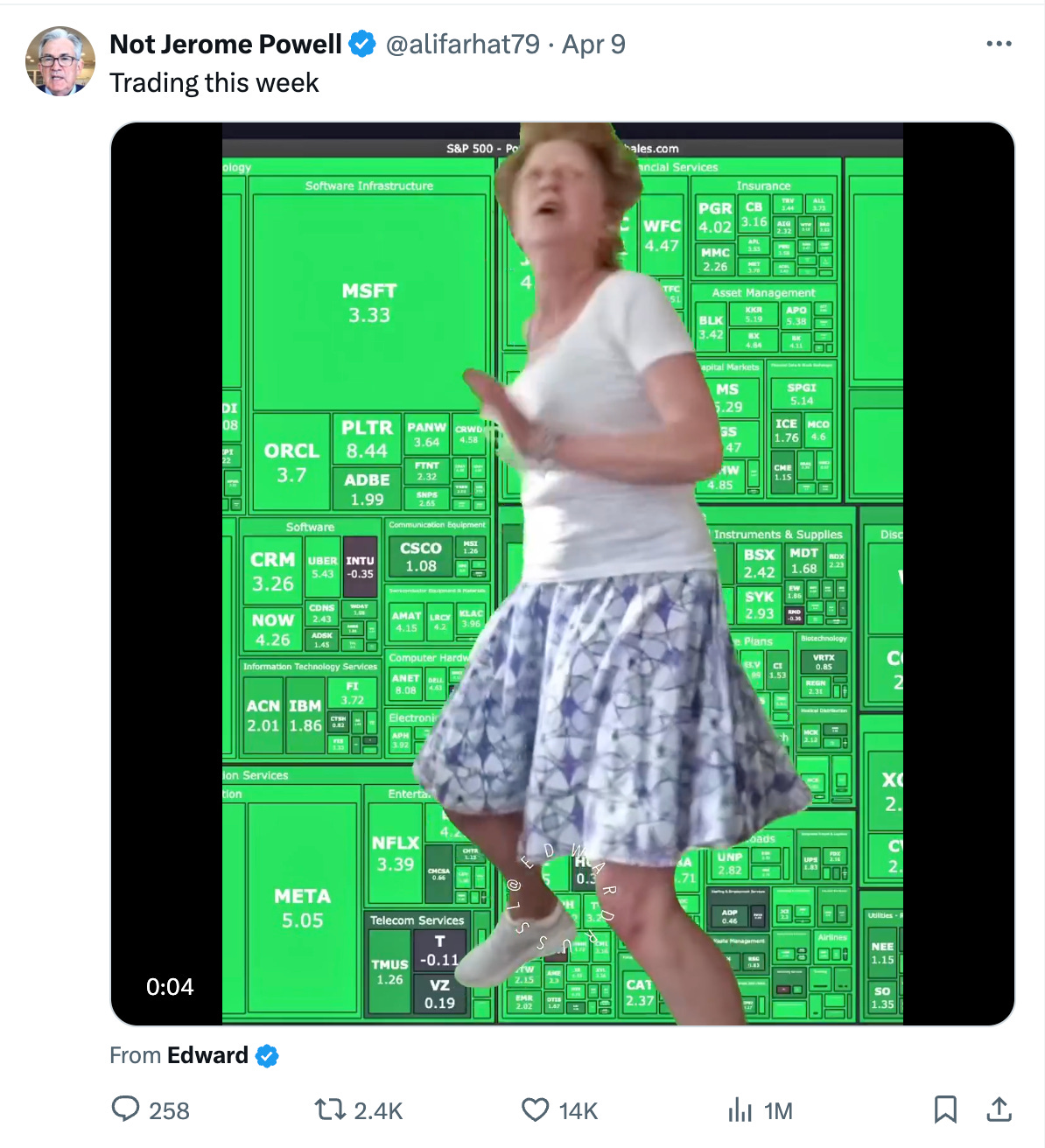1045x1148 pixels.
Task: Click the 0:04 video duration label
Action: (x=170, y=987)
